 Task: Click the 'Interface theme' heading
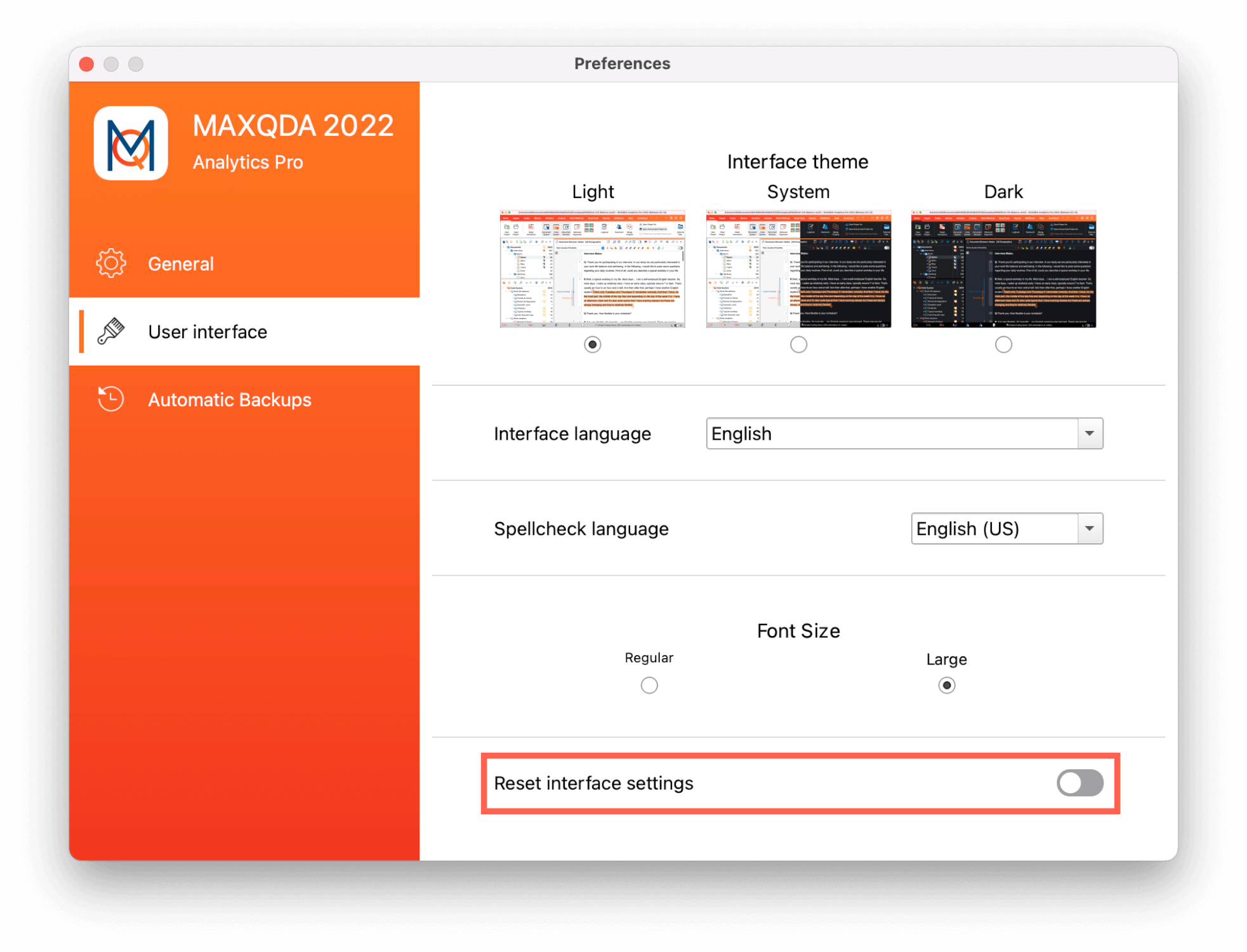click(798, 162)
